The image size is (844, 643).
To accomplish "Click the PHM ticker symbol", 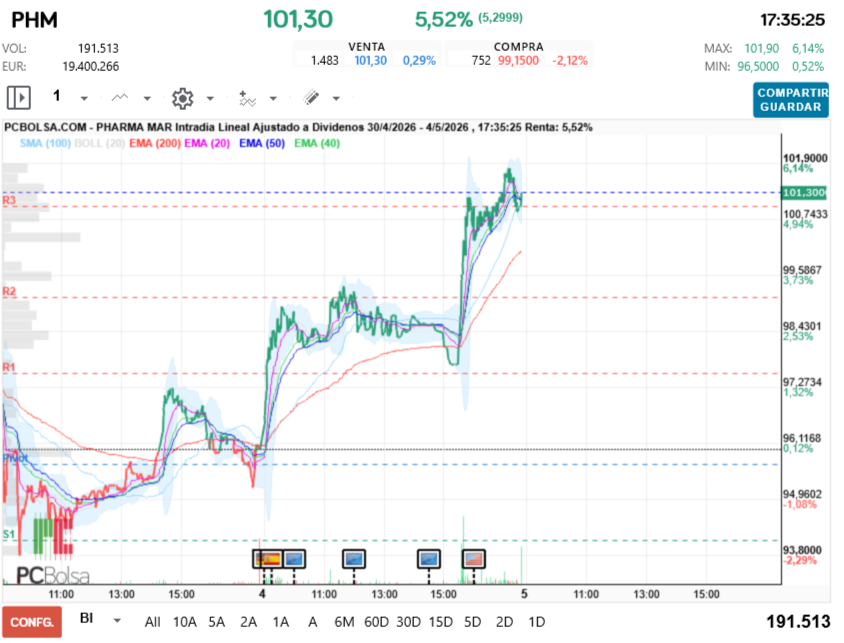I will 34,20.
